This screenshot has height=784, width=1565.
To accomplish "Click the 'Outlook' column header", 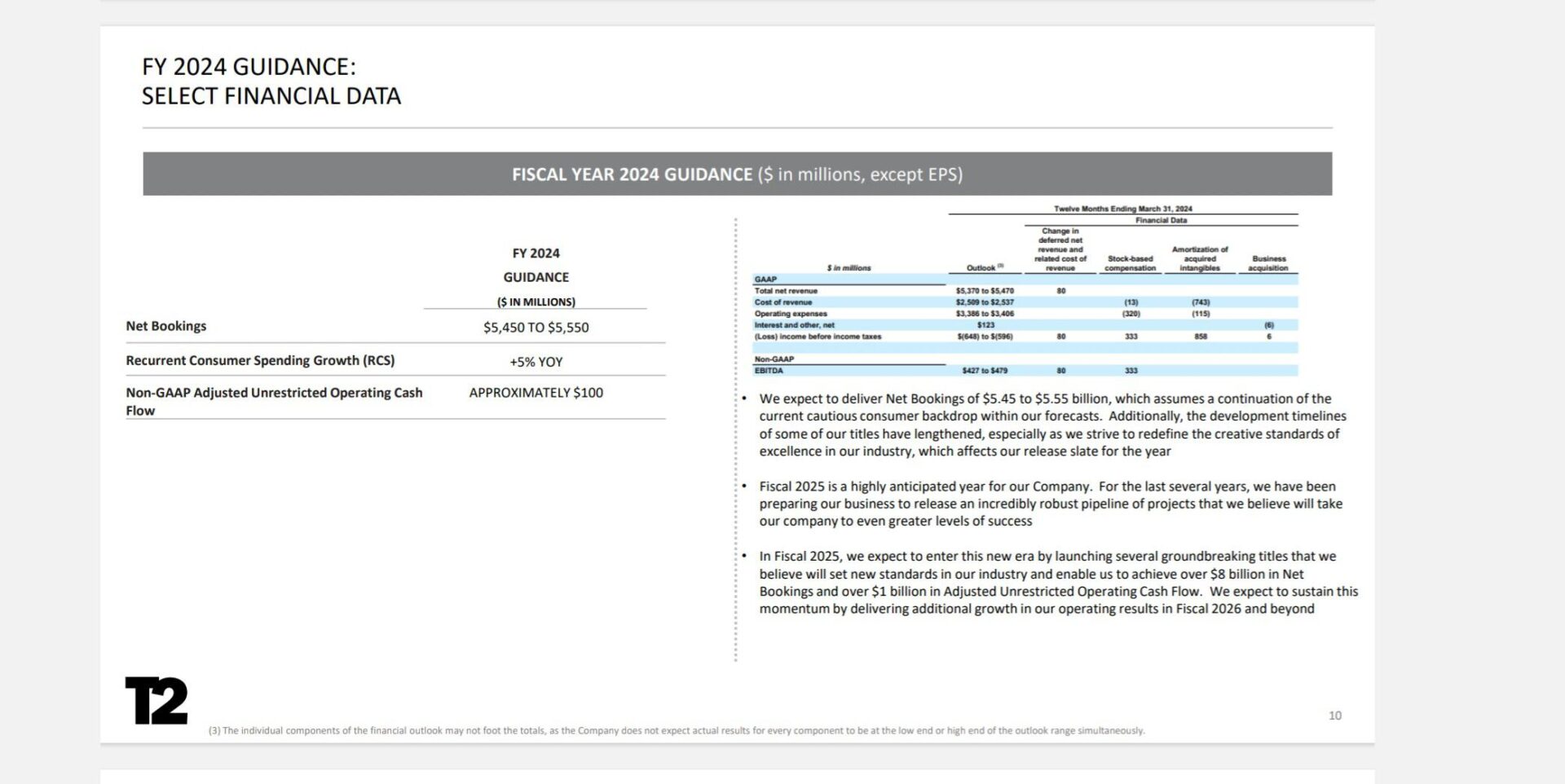I will click(x=985, y=267).
